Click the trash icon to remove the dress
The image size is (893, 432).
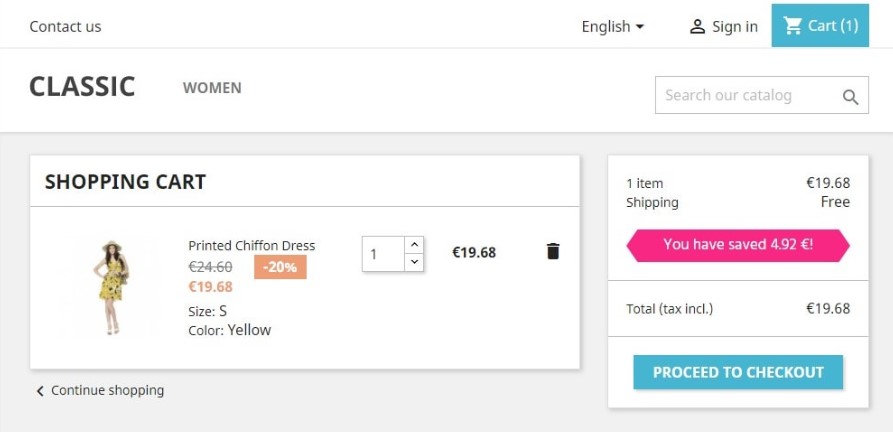(x=553, y=251)
